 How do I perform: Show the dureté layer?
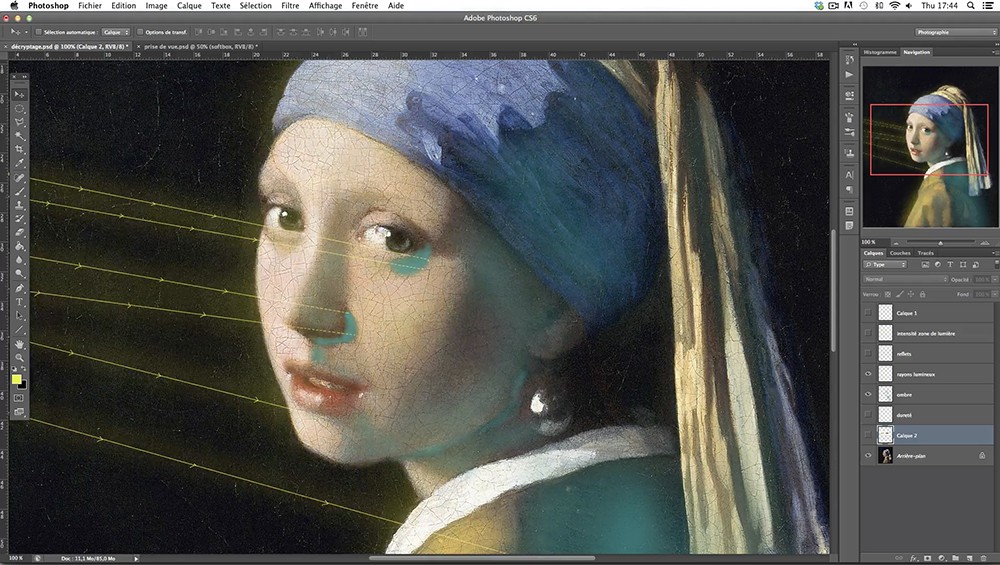pos(867,415)
